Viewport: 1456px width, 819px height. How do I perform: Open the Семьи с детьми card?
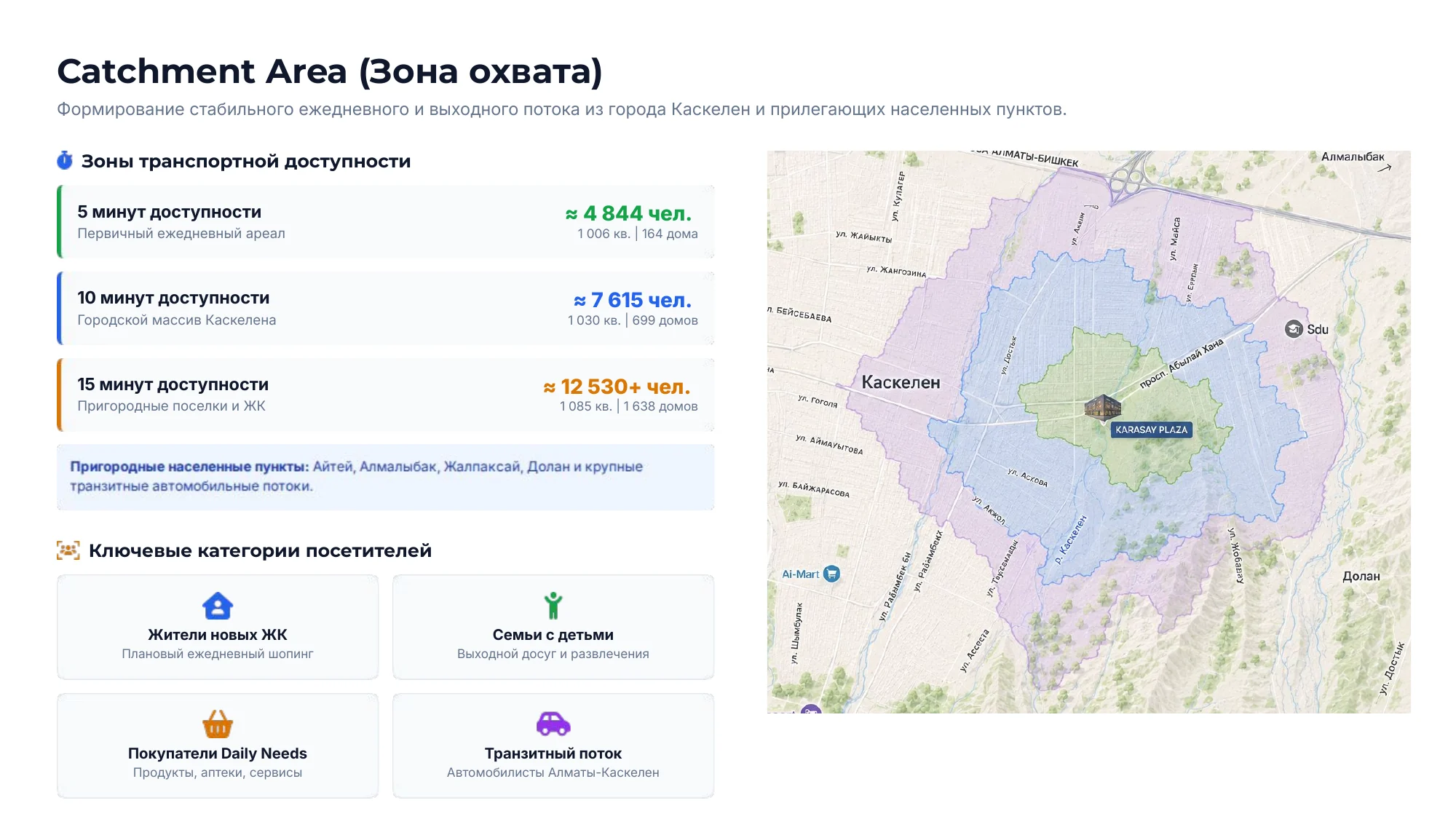pos(553,627)
